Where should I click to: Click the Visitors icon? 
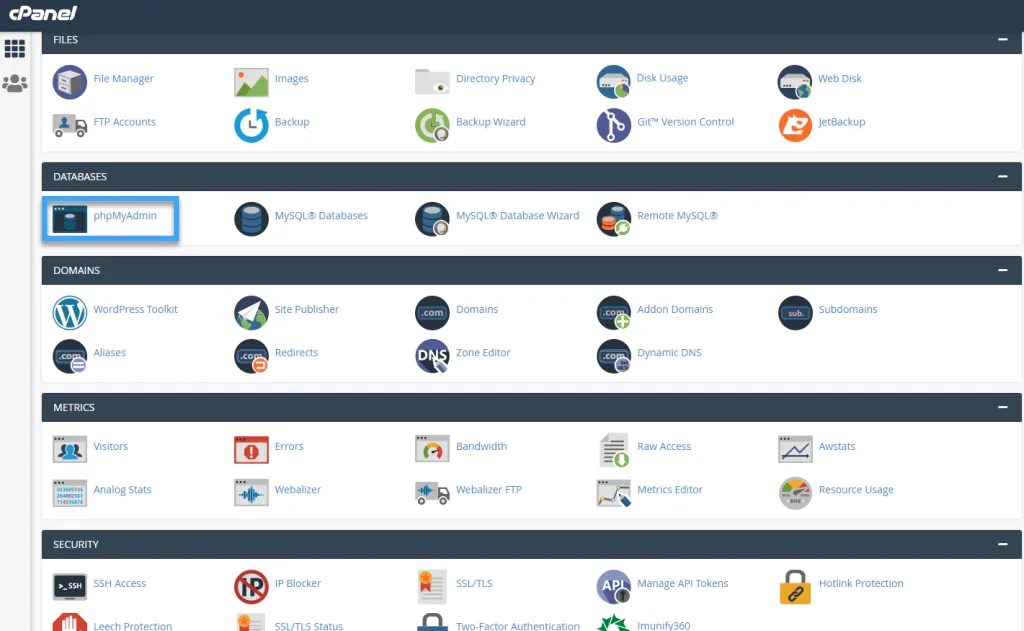[69, 449]
